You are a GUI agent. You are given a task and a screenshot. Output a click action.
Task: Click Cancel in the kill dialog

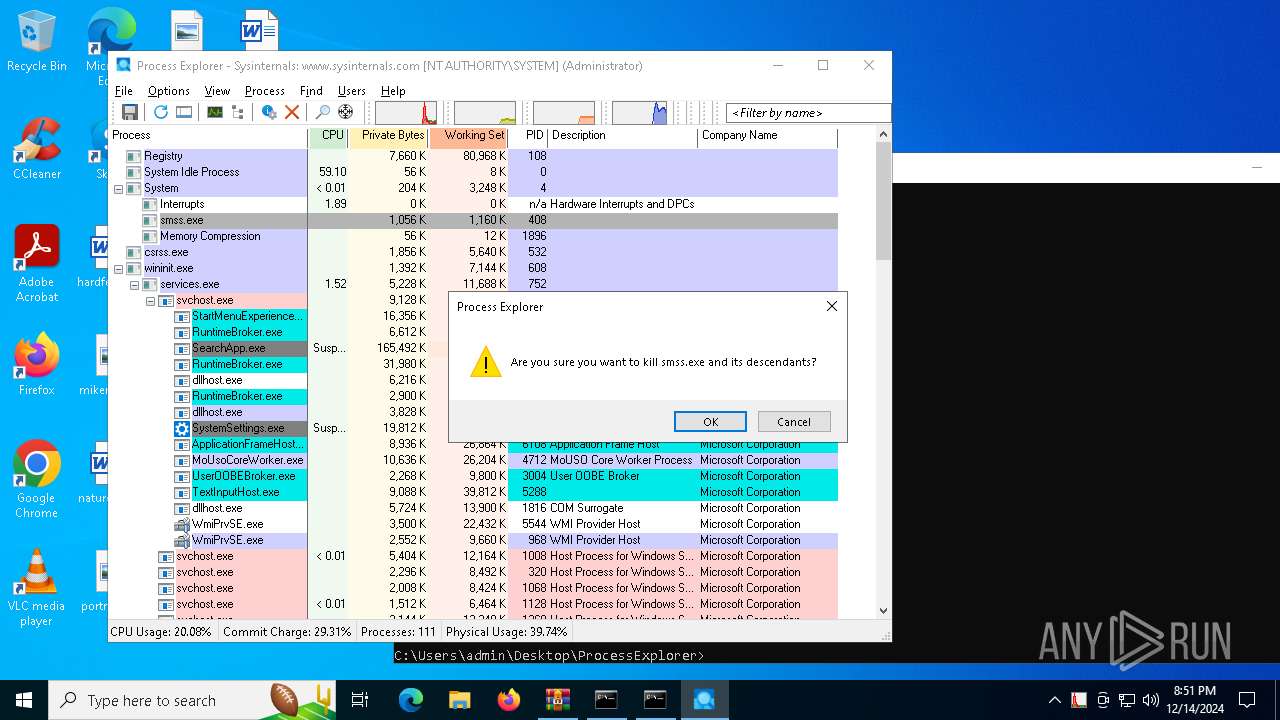[x=794, y=422]
